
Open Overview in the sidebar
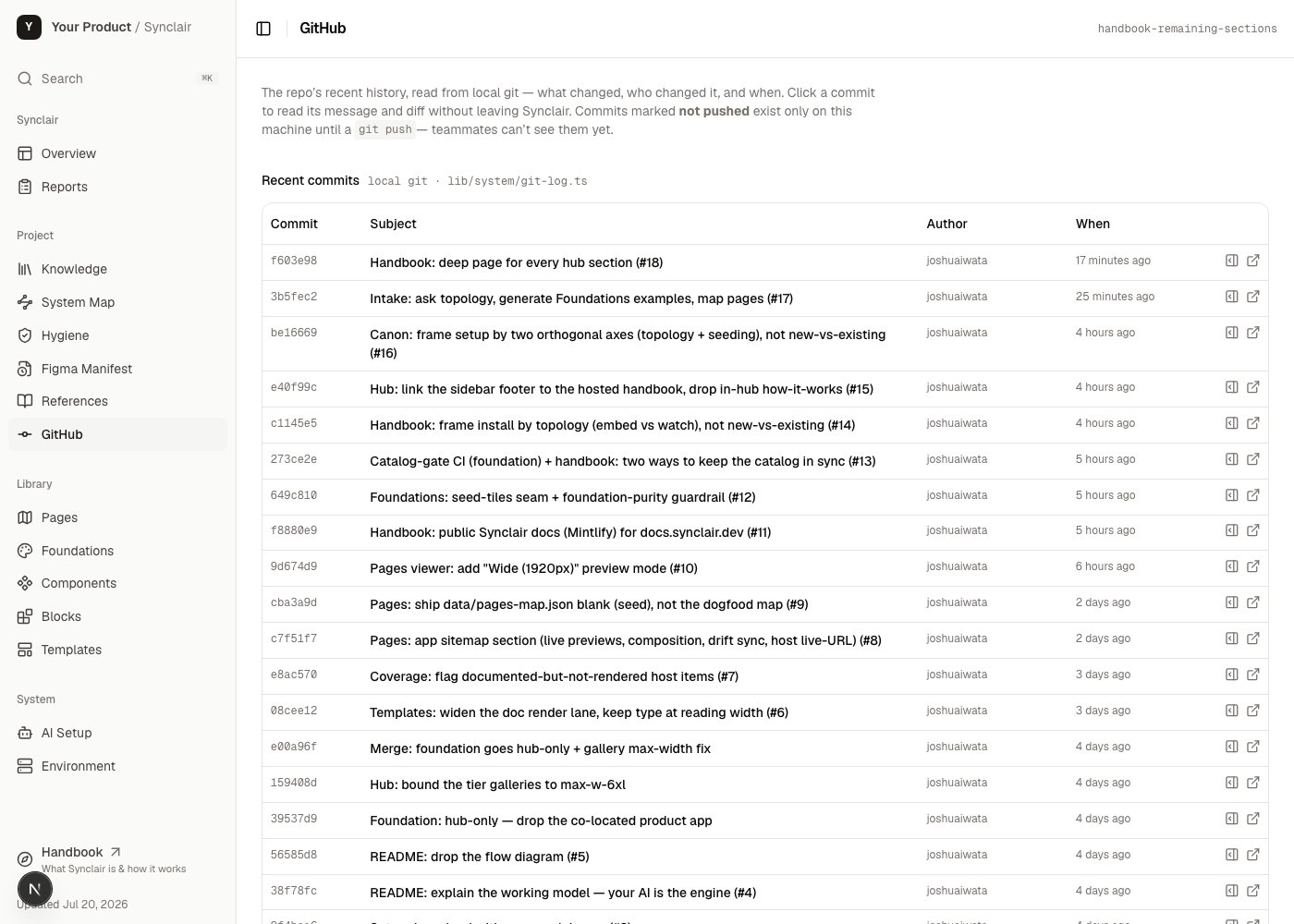coord(117,153)
